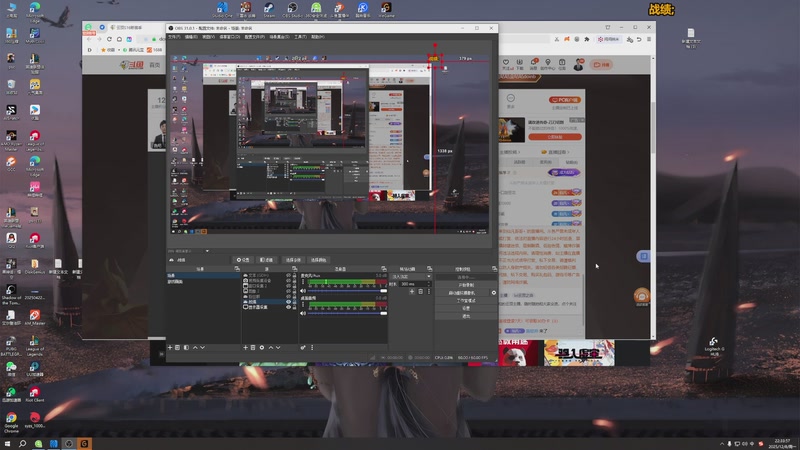Image resolution: width=800 pixels, height=450 pixels.
Task: Configure virtual camera gear icon
Action: click(x=493, y=293)
